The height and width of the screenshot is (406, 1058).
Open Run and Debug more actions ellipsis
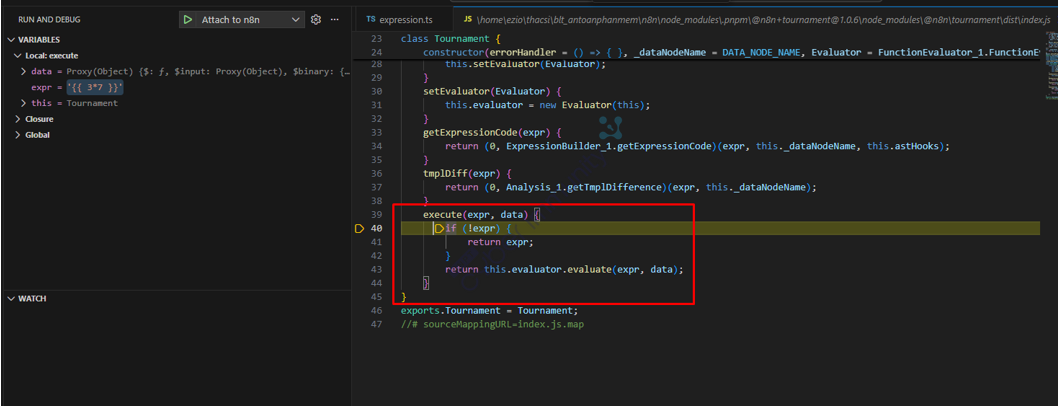[334, 20]
